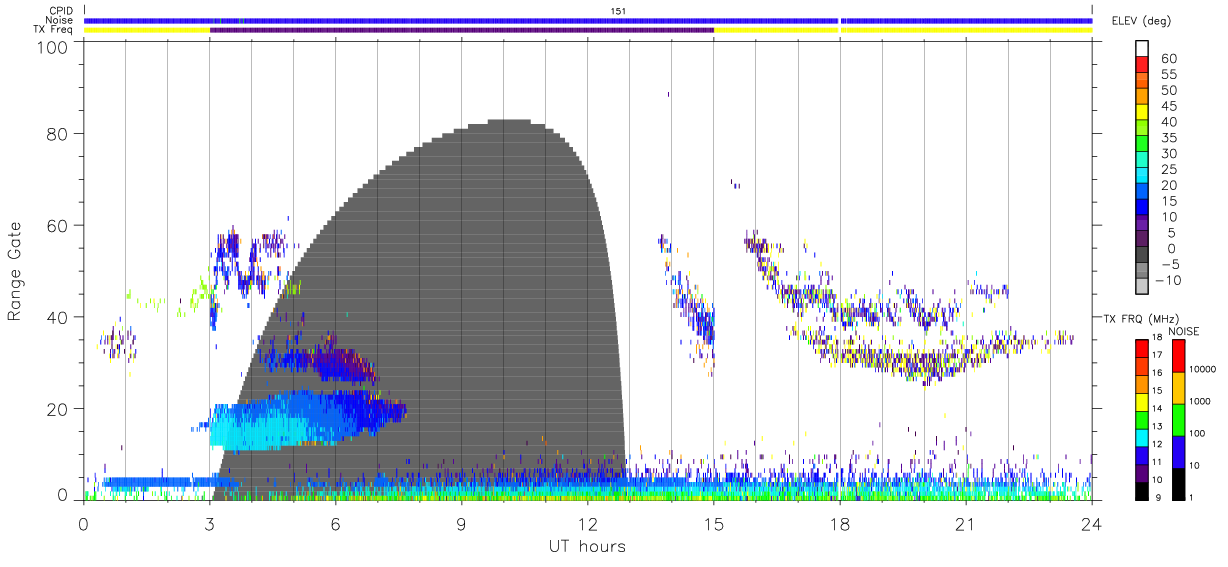The height and width of the screenshot is (567, 1228).
Task: Click the purple segment of the TX Freq bar
Action: pos(462,30)
